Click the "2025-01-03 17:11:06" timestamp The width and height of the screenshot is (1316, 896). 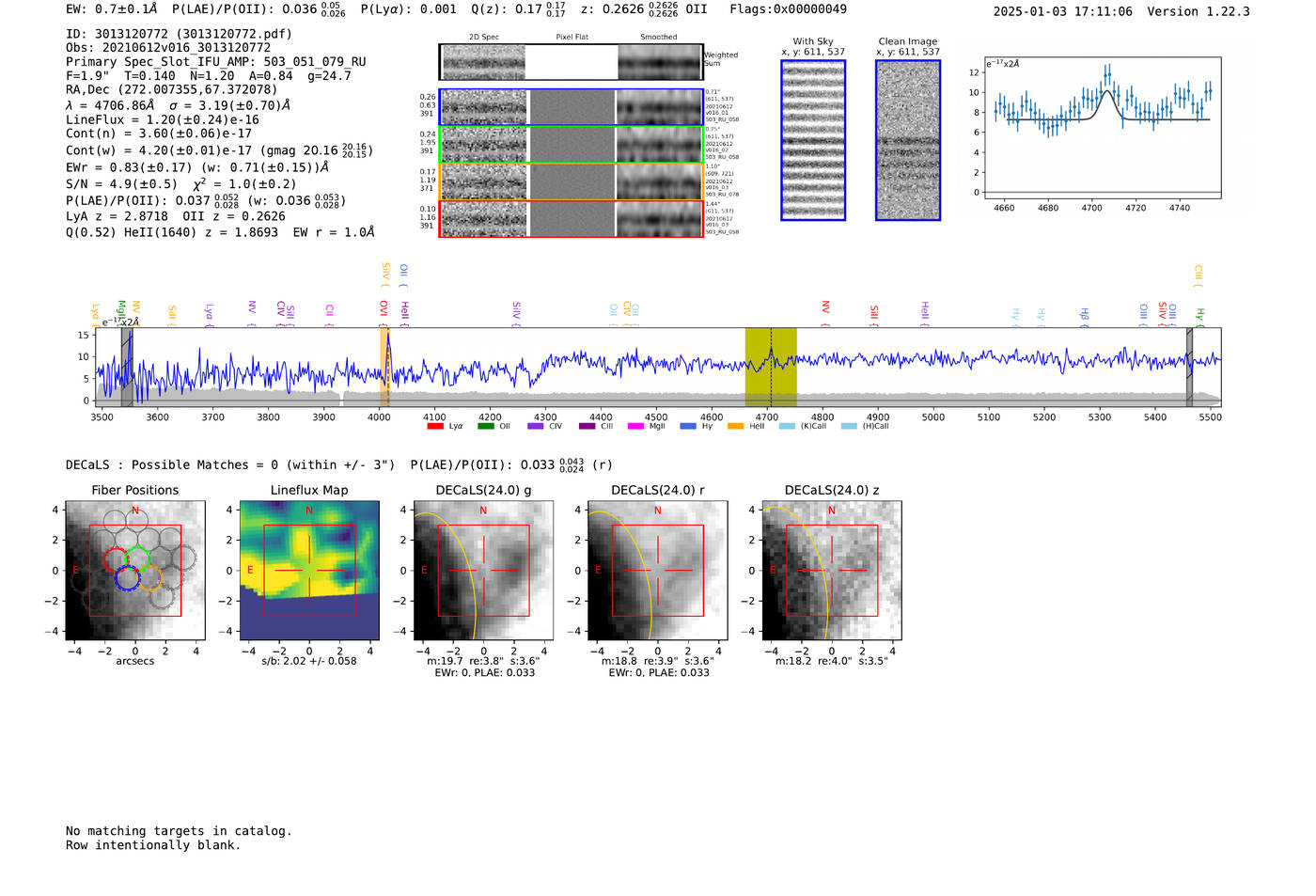click(x=1062, y=12)
